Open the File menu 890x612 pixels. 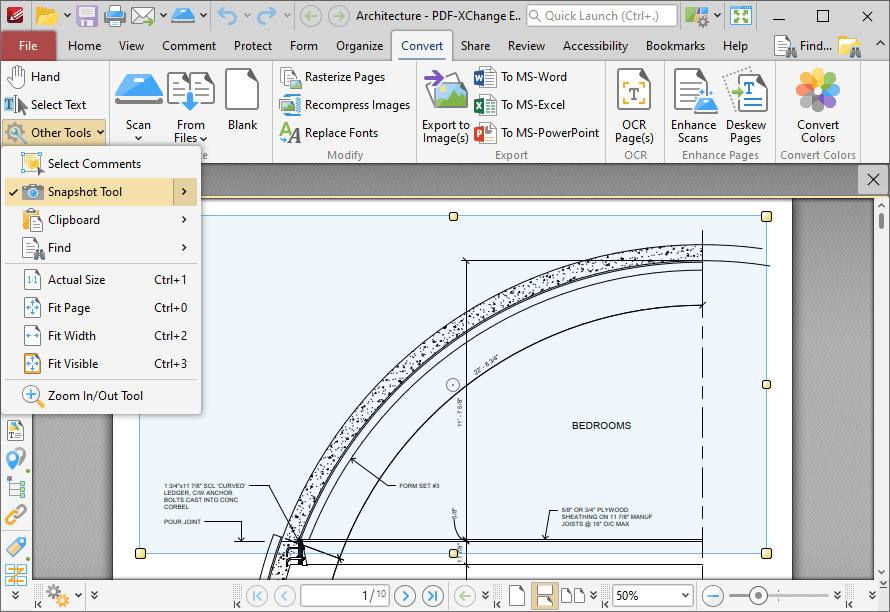click(29, 45)
